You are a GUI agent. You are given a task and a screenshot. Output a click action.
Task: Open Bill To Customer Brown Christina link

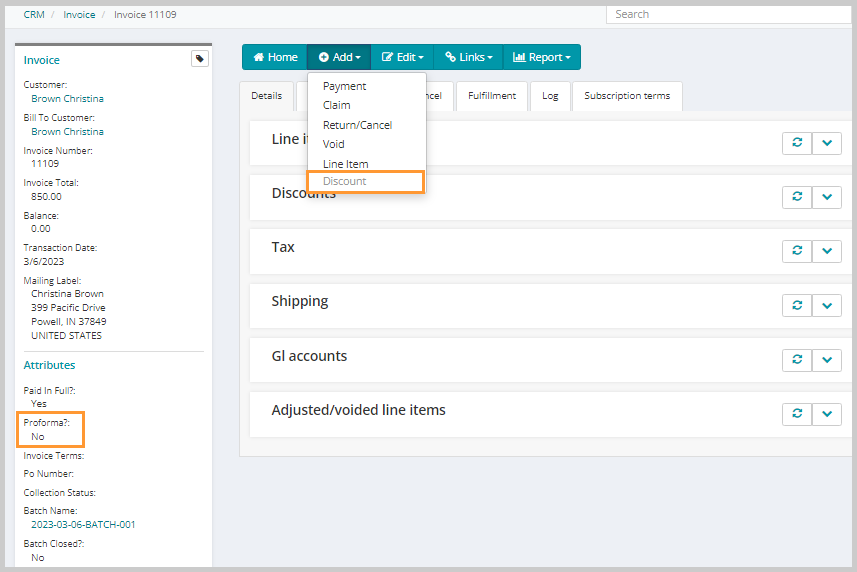click(67, 132)
